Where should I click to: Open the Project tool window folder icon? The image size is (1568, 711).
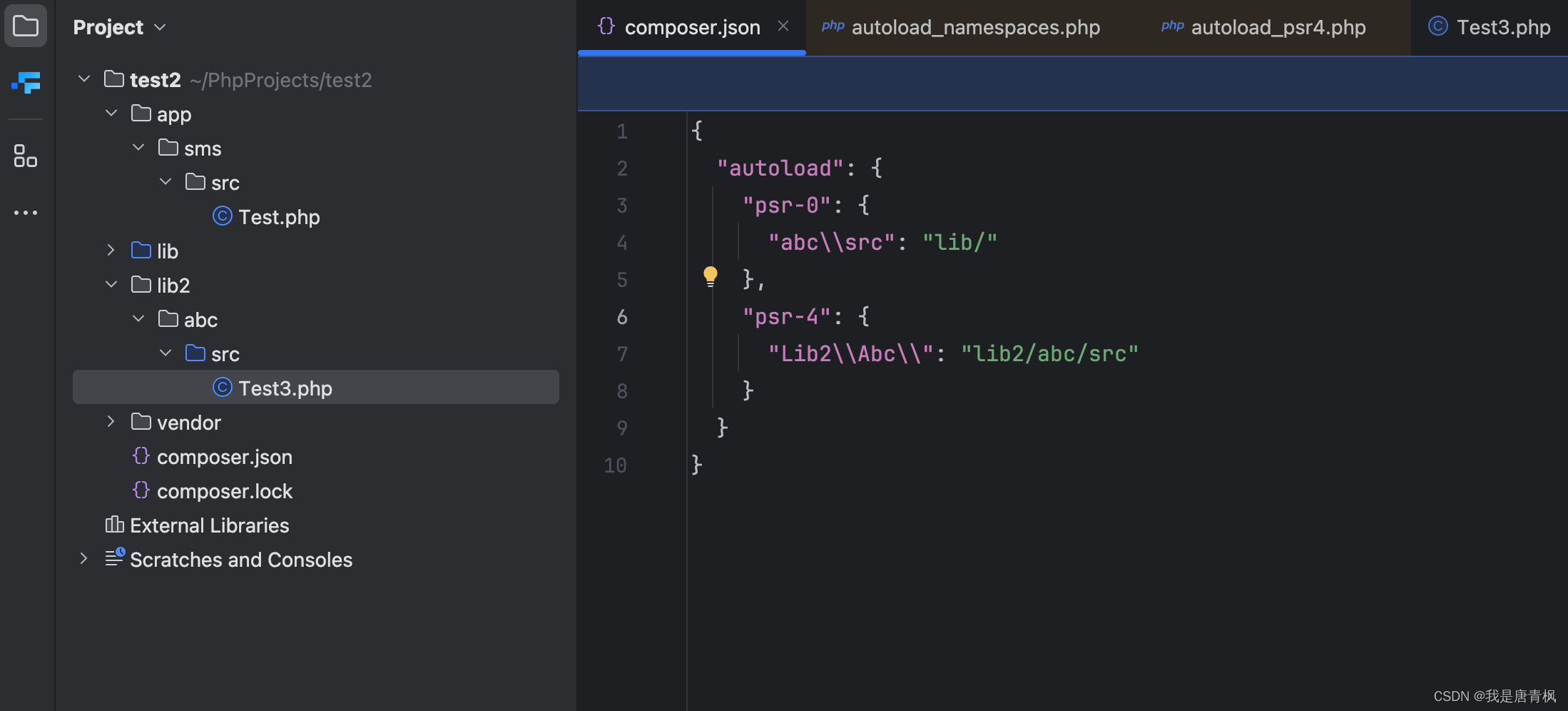point(26,26)
